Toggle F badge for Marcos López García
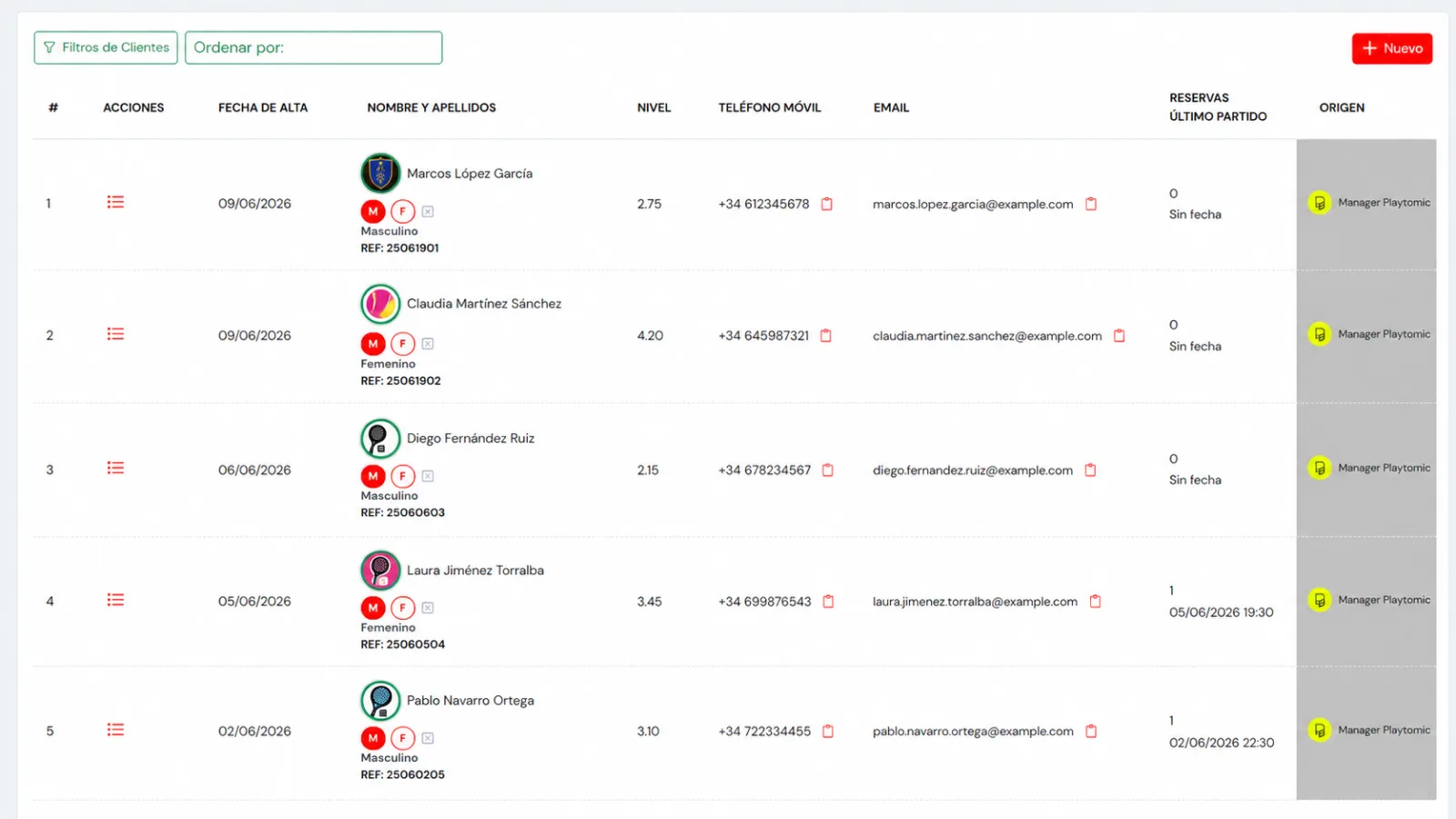The width and height of the screenshot is (1456, 819). click(x=403, y=211)
